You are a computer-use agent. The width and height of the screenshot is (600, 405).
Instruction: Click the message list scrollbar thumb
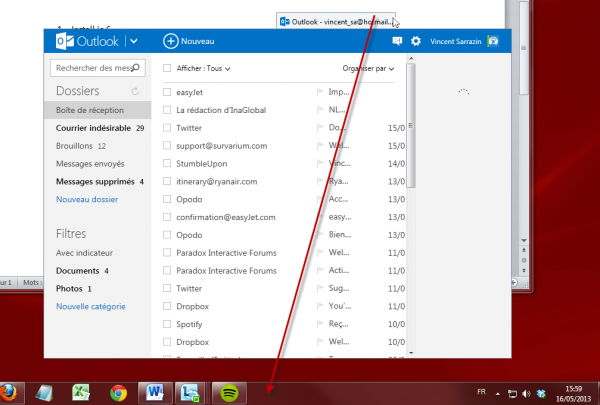pos(411,126)
